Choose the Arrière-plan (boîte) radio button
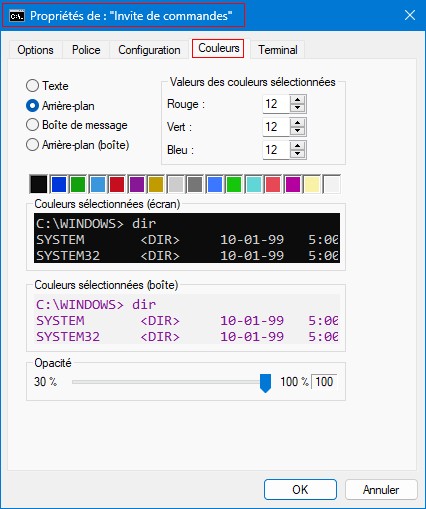The height and width of the screenshot is (509, 426). (x=32, y=145)
